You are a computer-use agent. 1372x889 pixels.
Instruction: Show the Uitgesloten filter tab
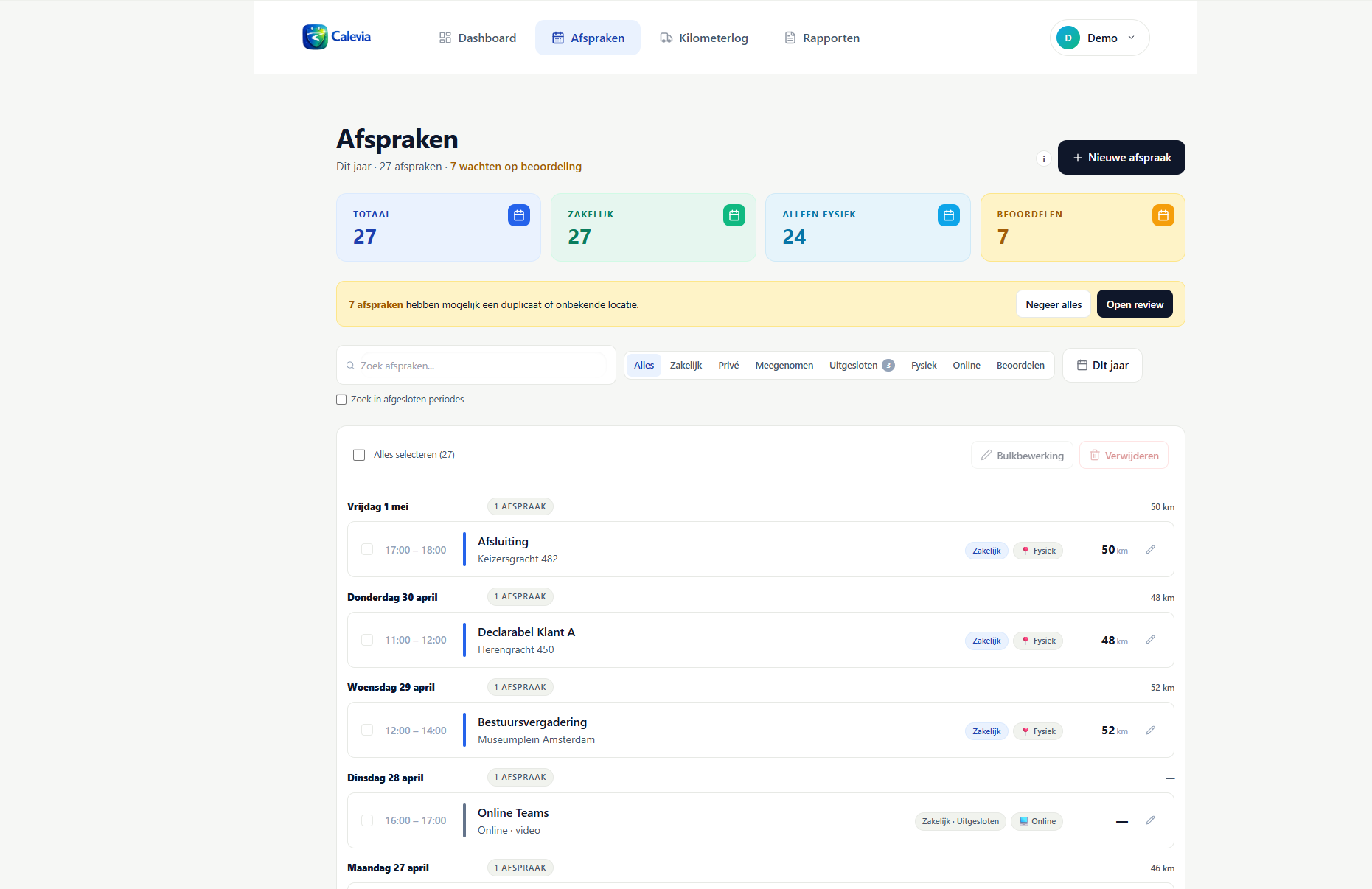tap(862, 366)
